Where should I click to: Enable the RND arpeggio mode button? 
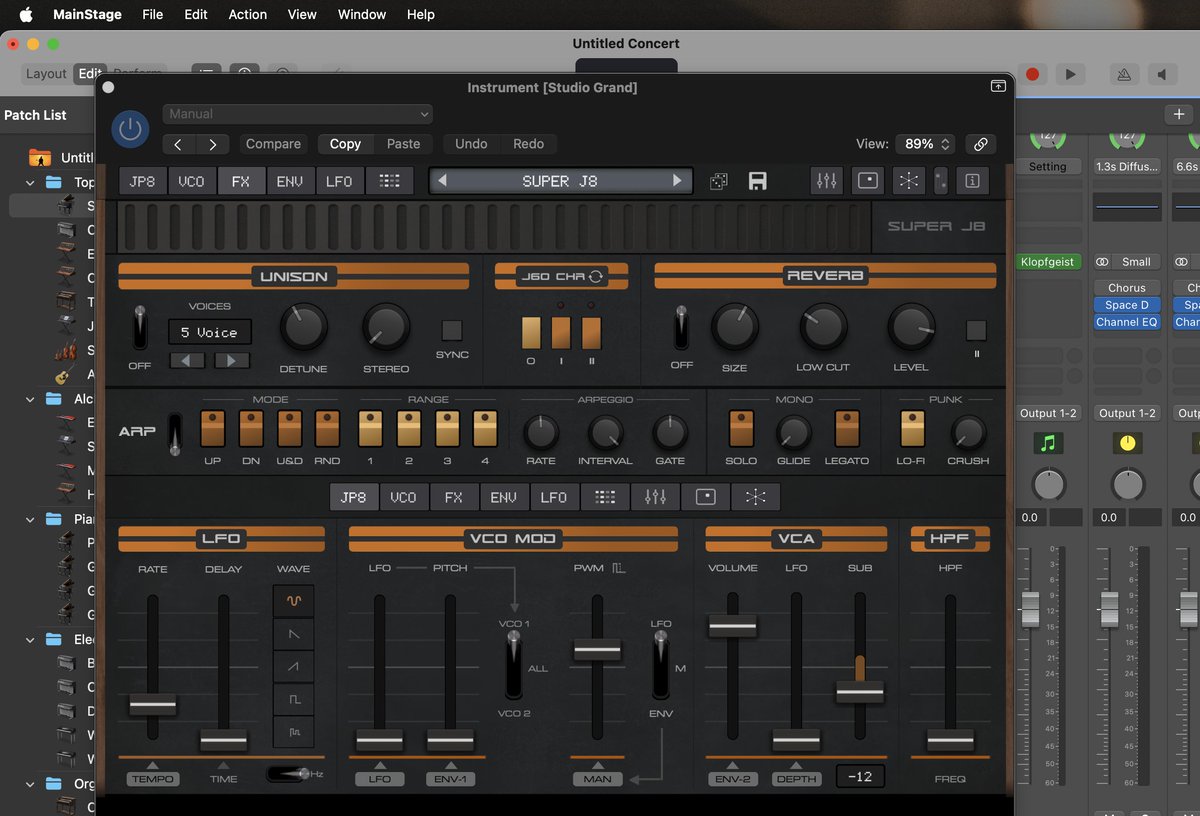click(327, 428)
